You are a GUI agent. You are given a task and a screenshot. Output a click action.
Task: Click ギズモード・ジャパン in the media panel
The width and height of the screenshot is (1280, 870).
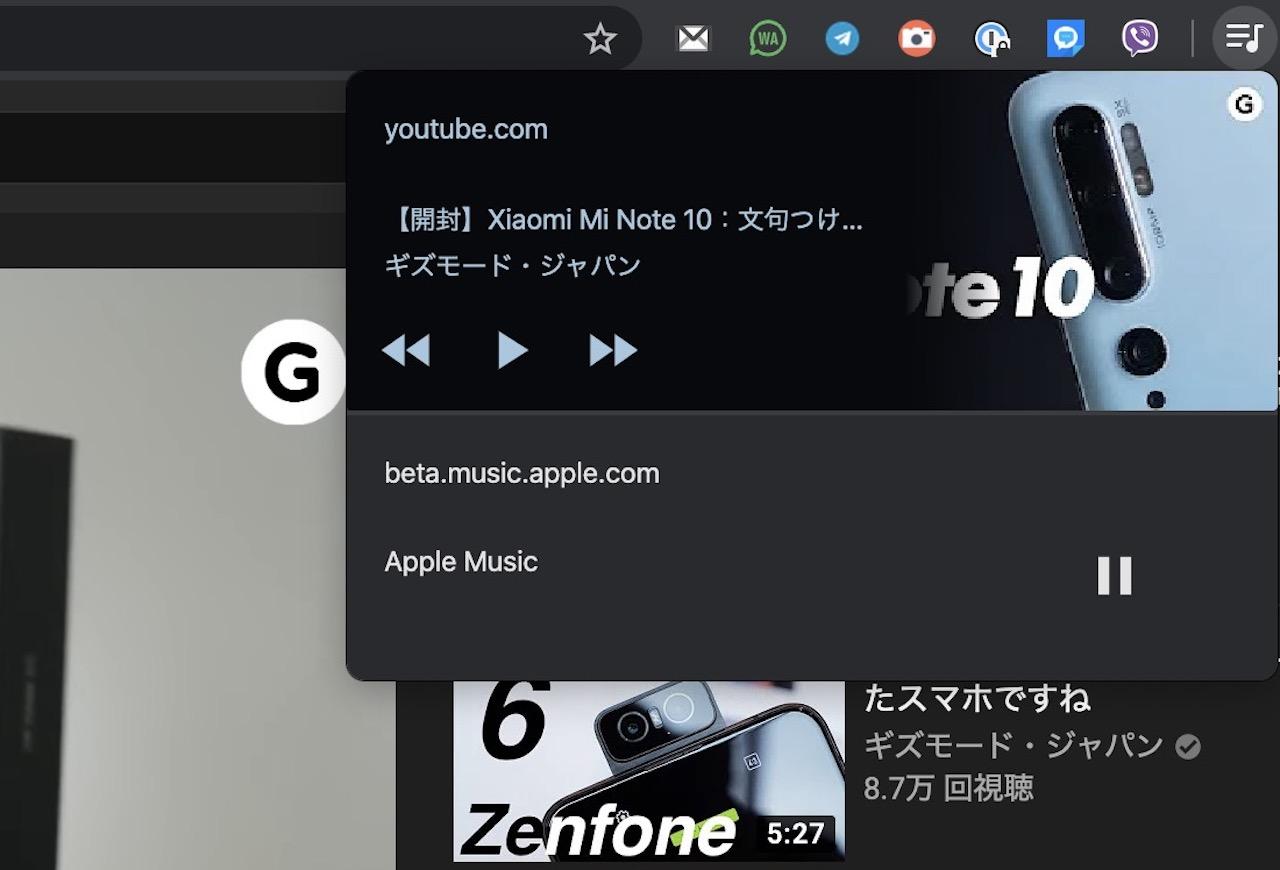(x=513, y=266)
